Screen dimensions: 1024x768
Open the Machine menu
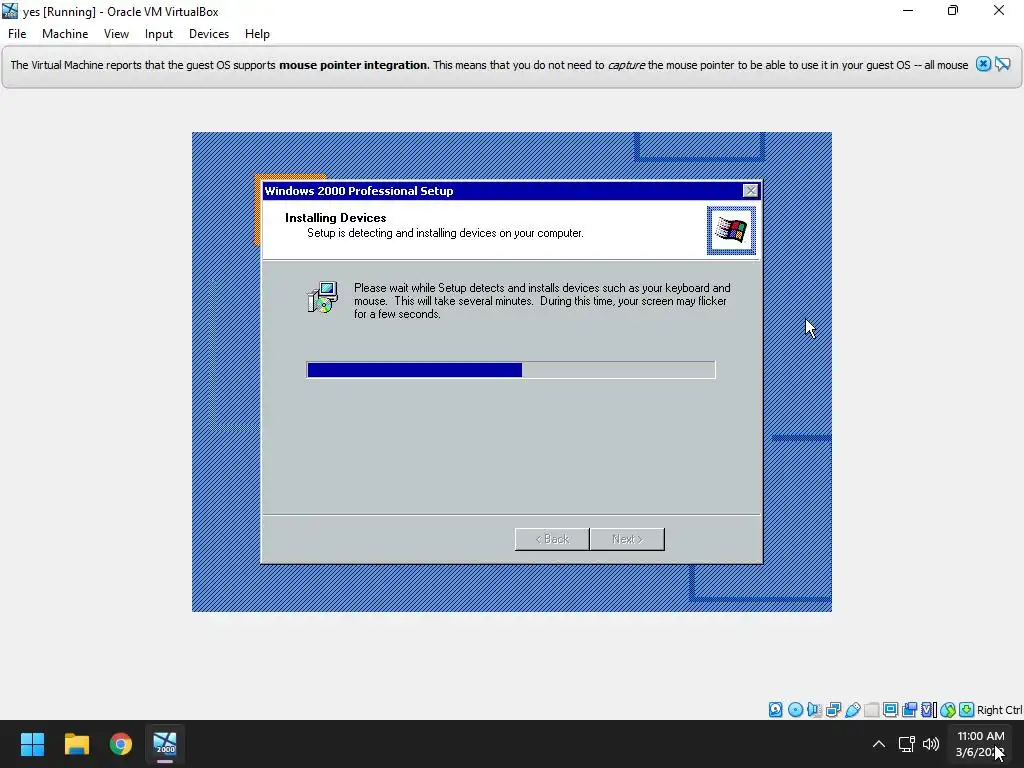point(65,34)
